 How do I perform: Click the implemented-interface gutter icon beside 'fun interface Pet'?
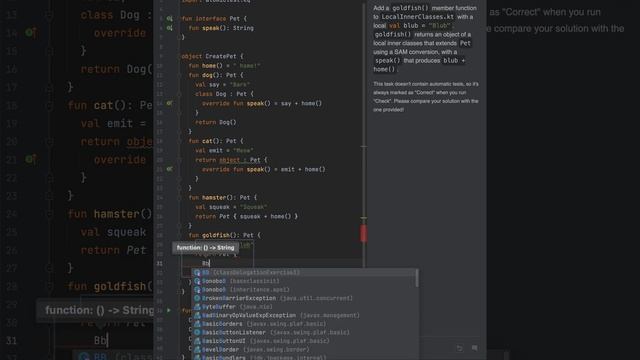[x=169, y=19]
